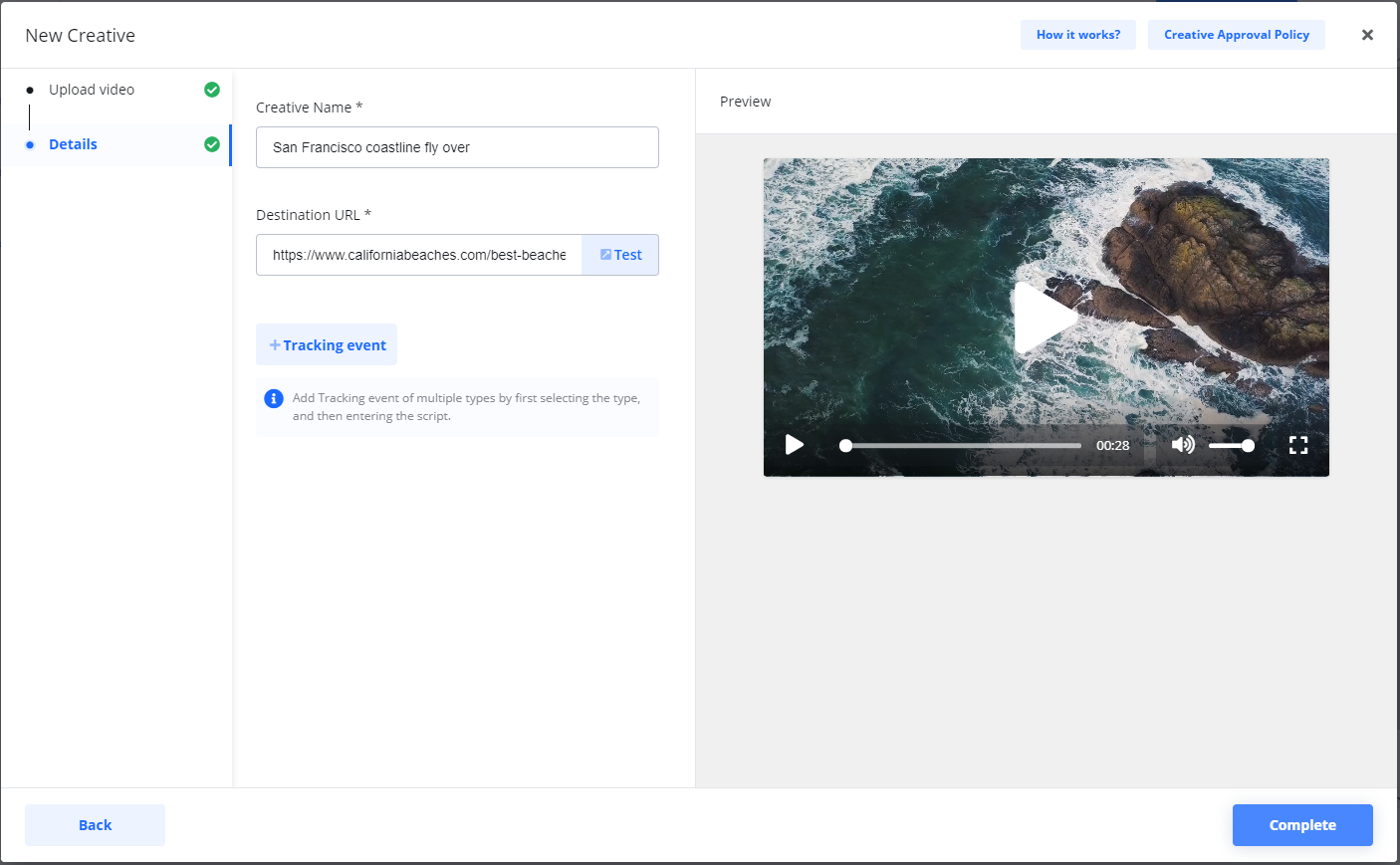Enter fullscreen mode for the preview video

click(x=1297, y=445)
